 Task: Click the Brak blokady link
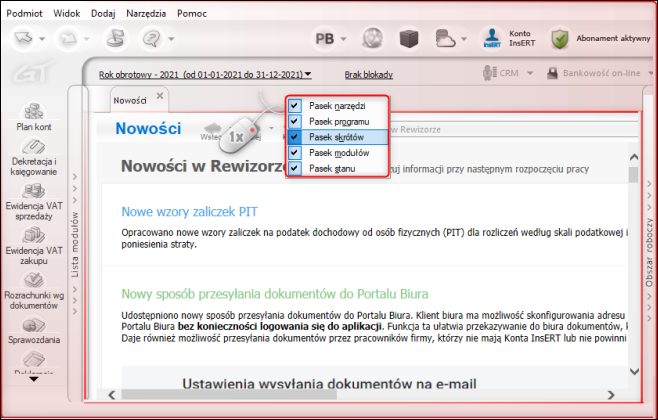[368, 75]
